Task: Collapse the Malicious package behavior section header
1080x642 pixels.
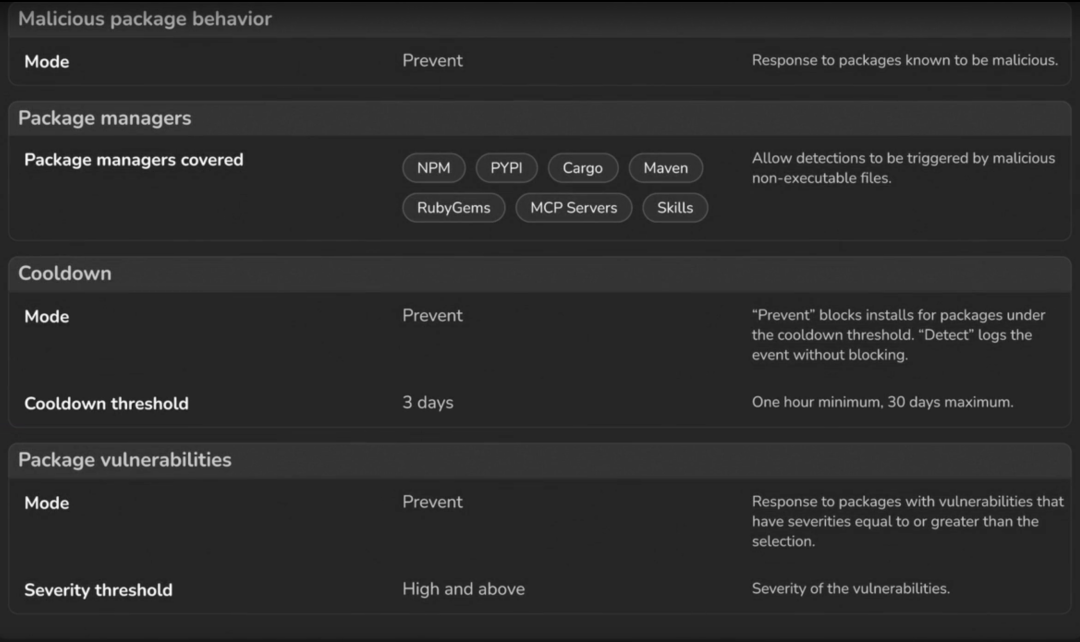Action: click(x=540, y=19)
